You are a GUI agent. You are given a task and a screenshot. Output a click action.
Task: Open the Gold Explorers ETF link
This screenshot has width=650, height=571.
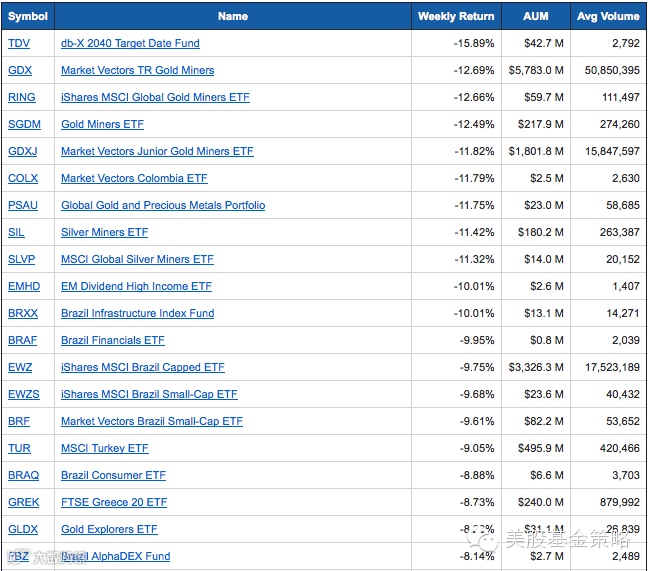coord(109,529)
